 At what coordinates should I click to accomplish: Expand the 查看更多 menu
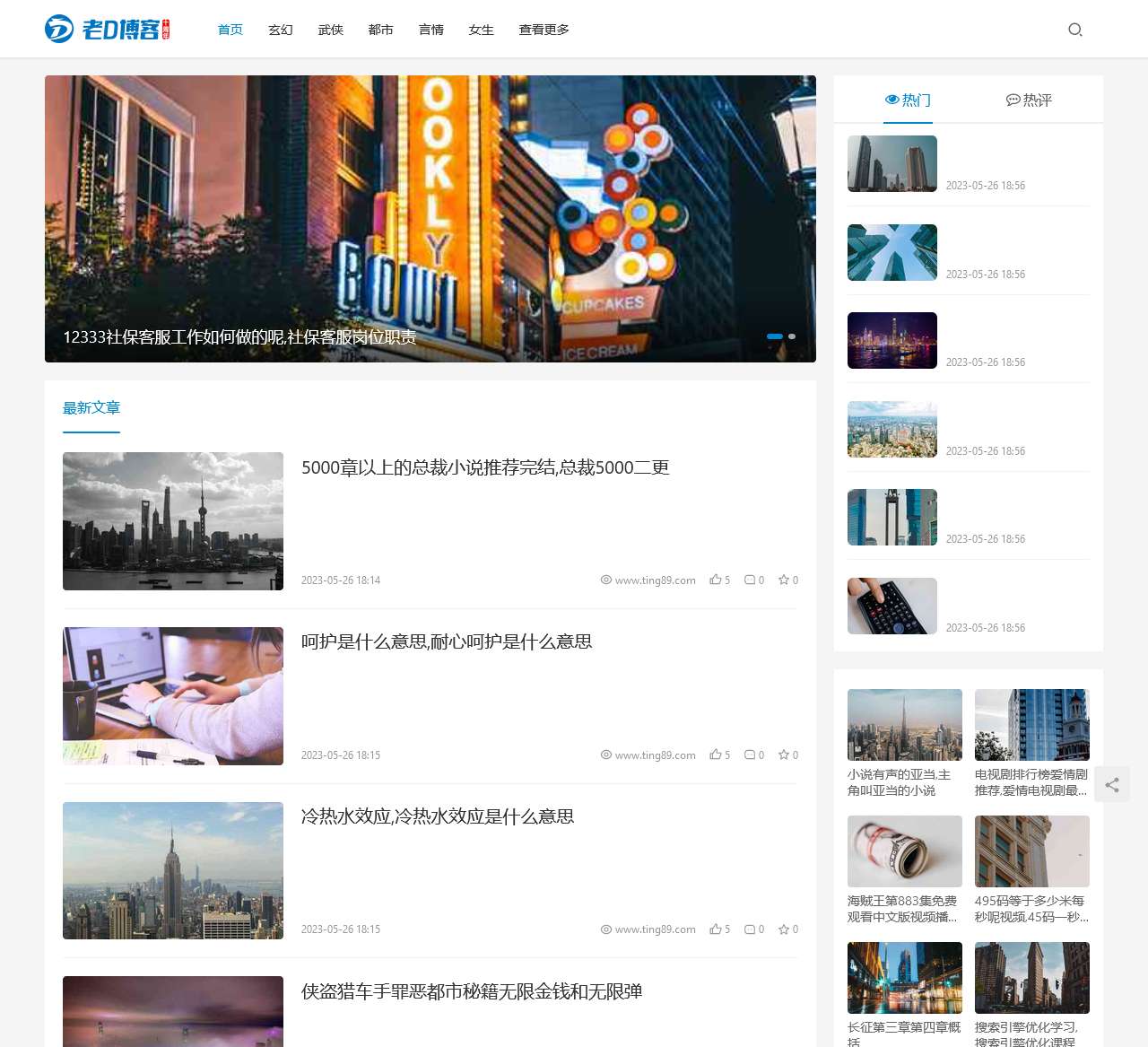pos(544,30)
